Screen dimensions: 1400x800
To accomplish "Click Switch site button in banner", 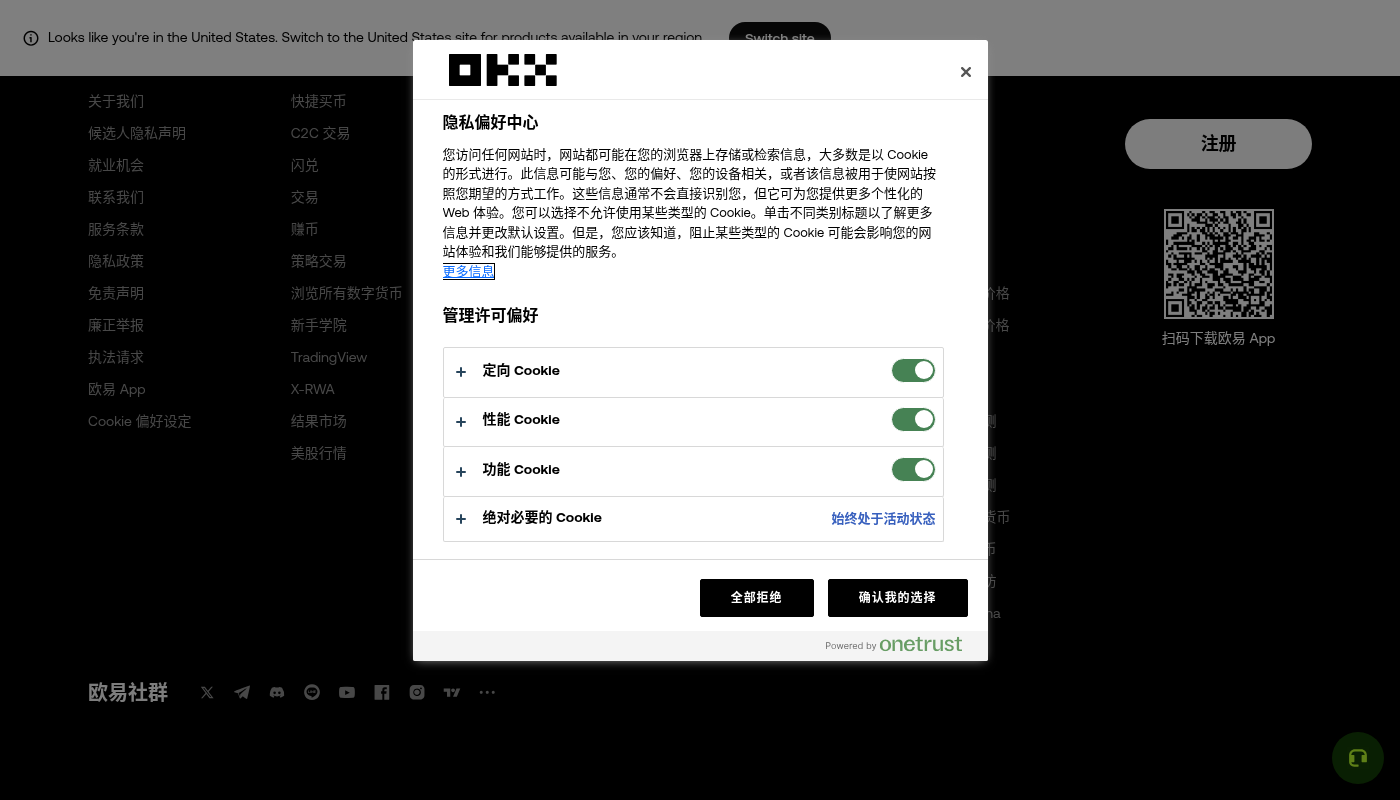I will tap(780, 38).
